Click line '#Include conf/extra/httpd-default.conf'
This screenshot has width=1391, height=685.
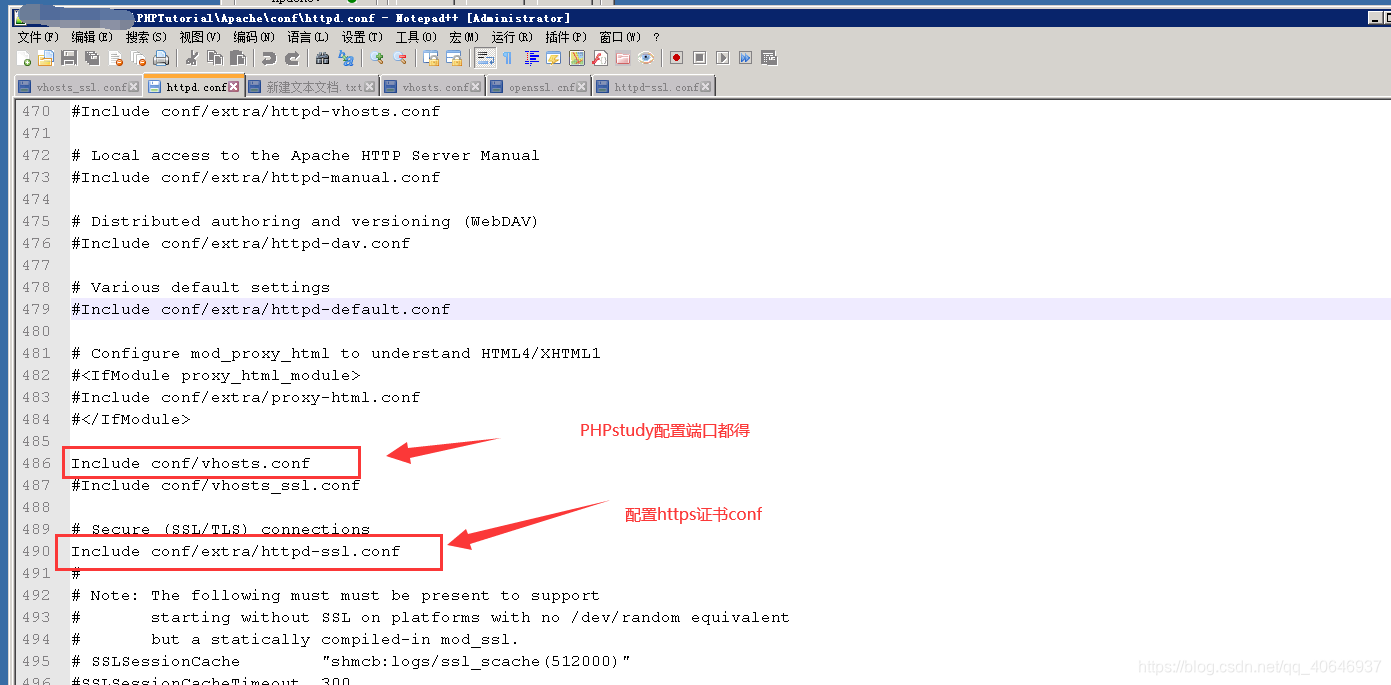[x=260, y=309]
